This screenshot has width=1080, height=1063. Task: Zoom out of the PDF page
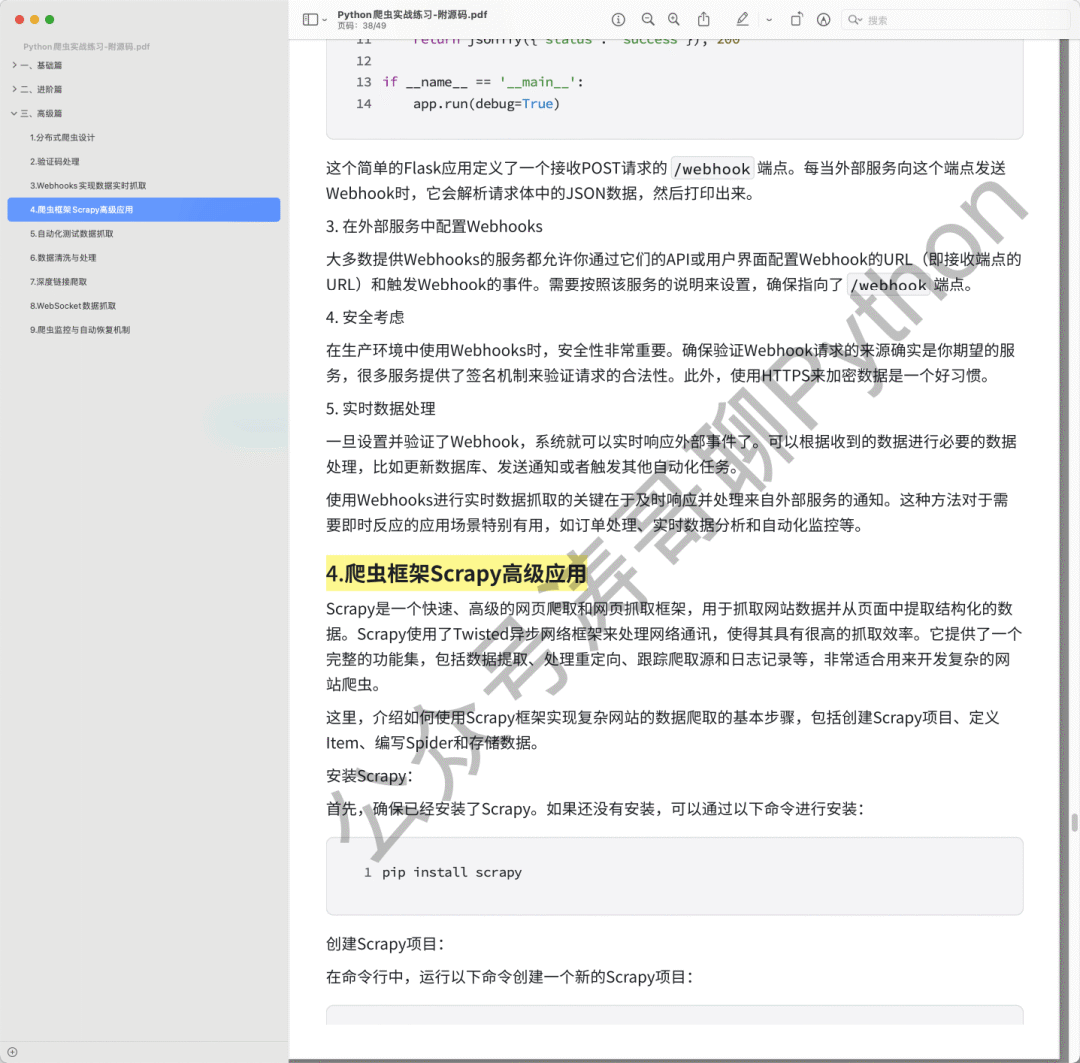[x=647, y=20]
